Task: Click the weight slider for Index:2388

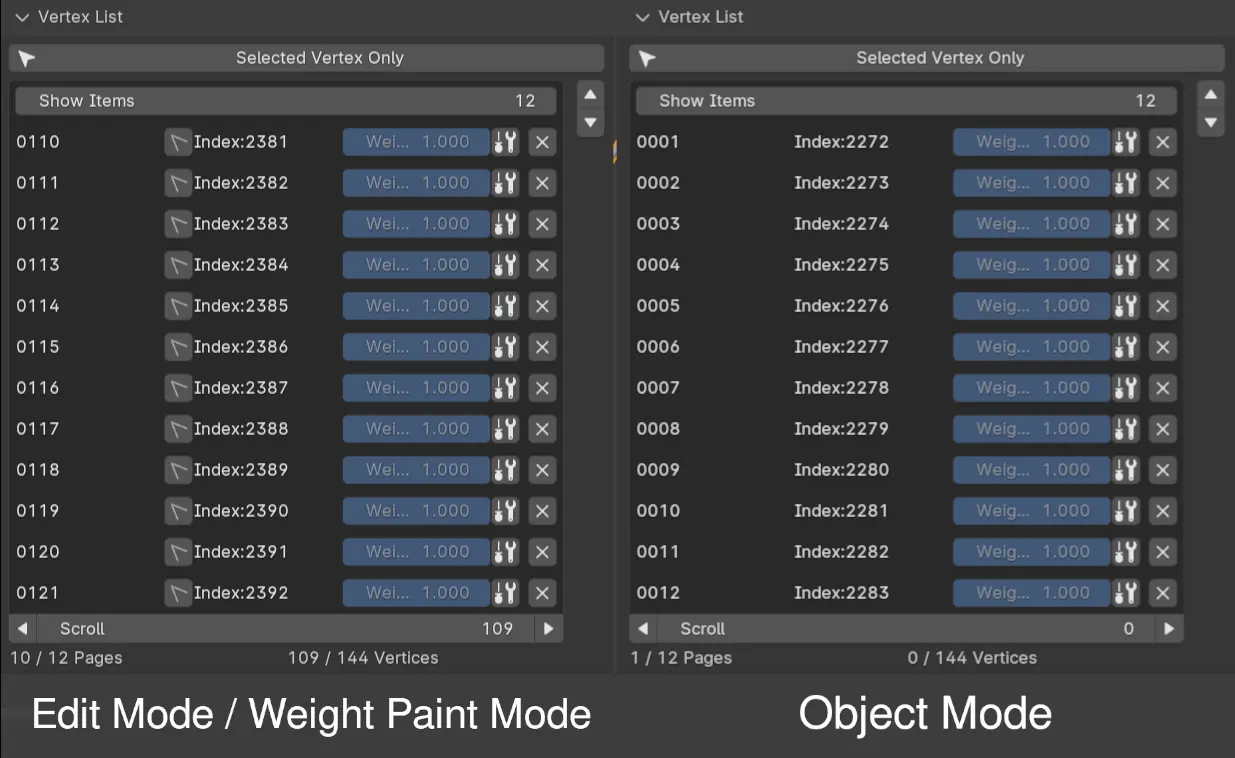Action: pyautogui.click(x=416, y=429)
